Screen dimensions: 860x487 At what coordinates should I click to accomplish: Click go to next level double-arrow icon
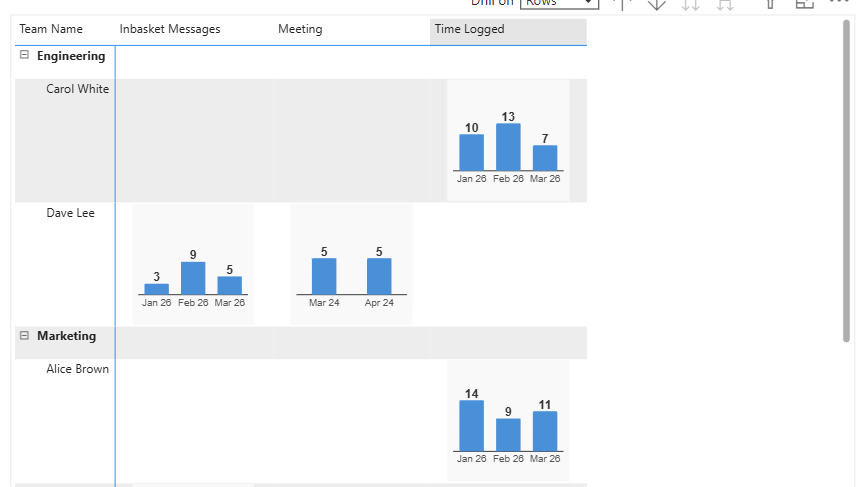(691, 4)
